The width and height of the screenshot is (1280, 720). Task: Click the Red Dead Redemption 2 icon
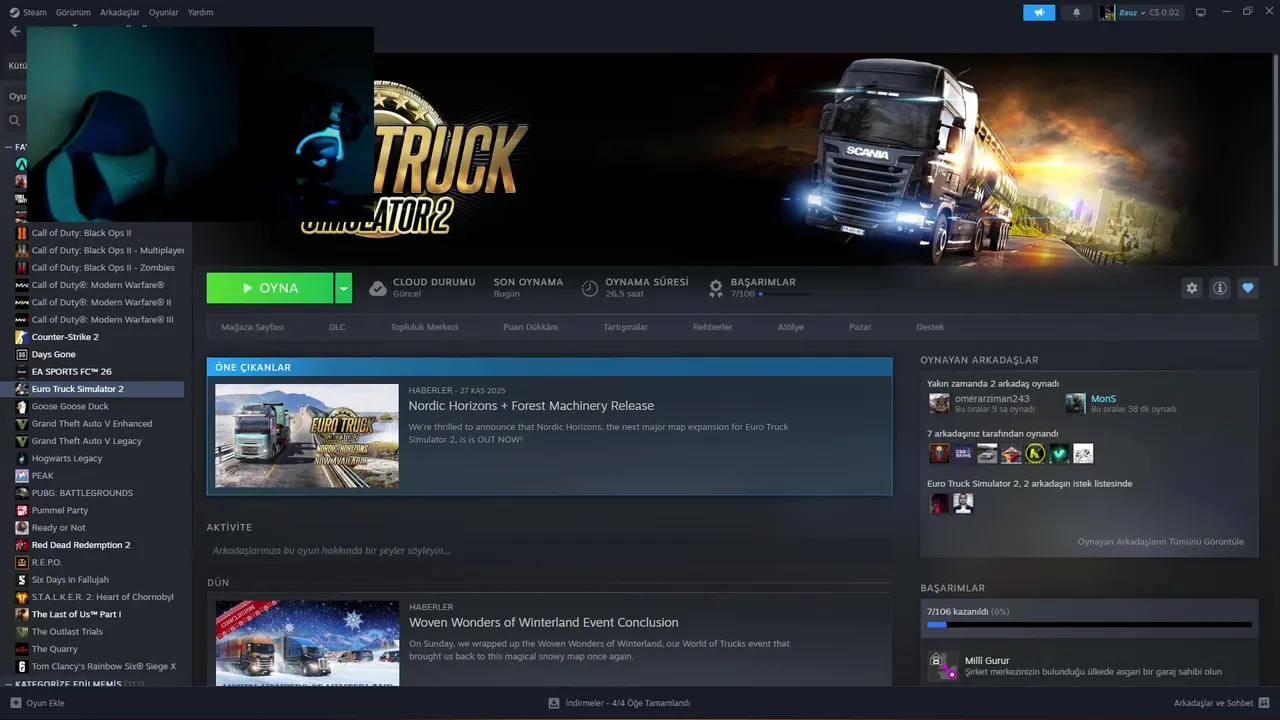click(22, 545)
